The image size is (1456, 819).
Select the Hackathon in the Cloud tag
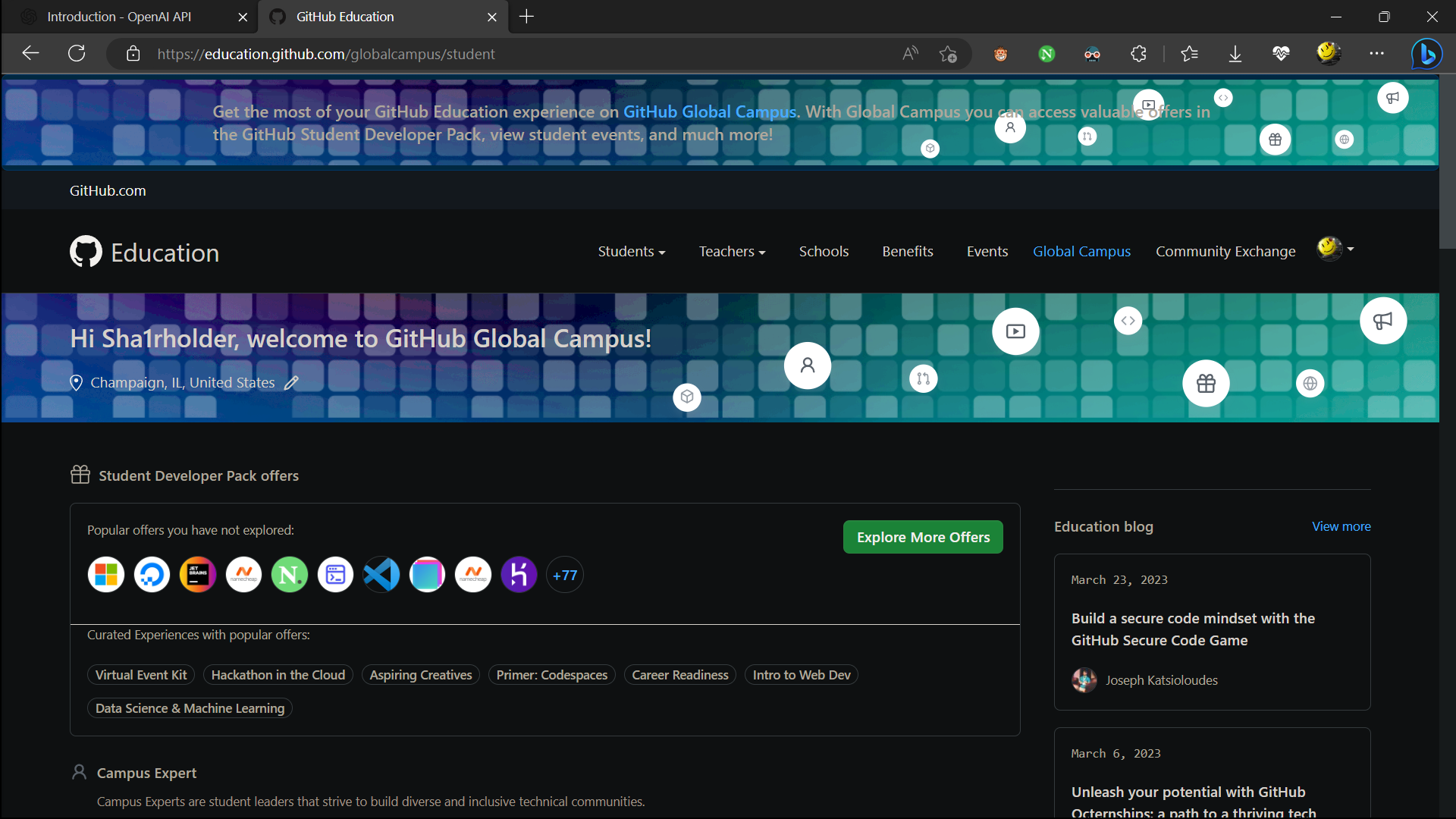pyautogui.click(x=278, y=675)
